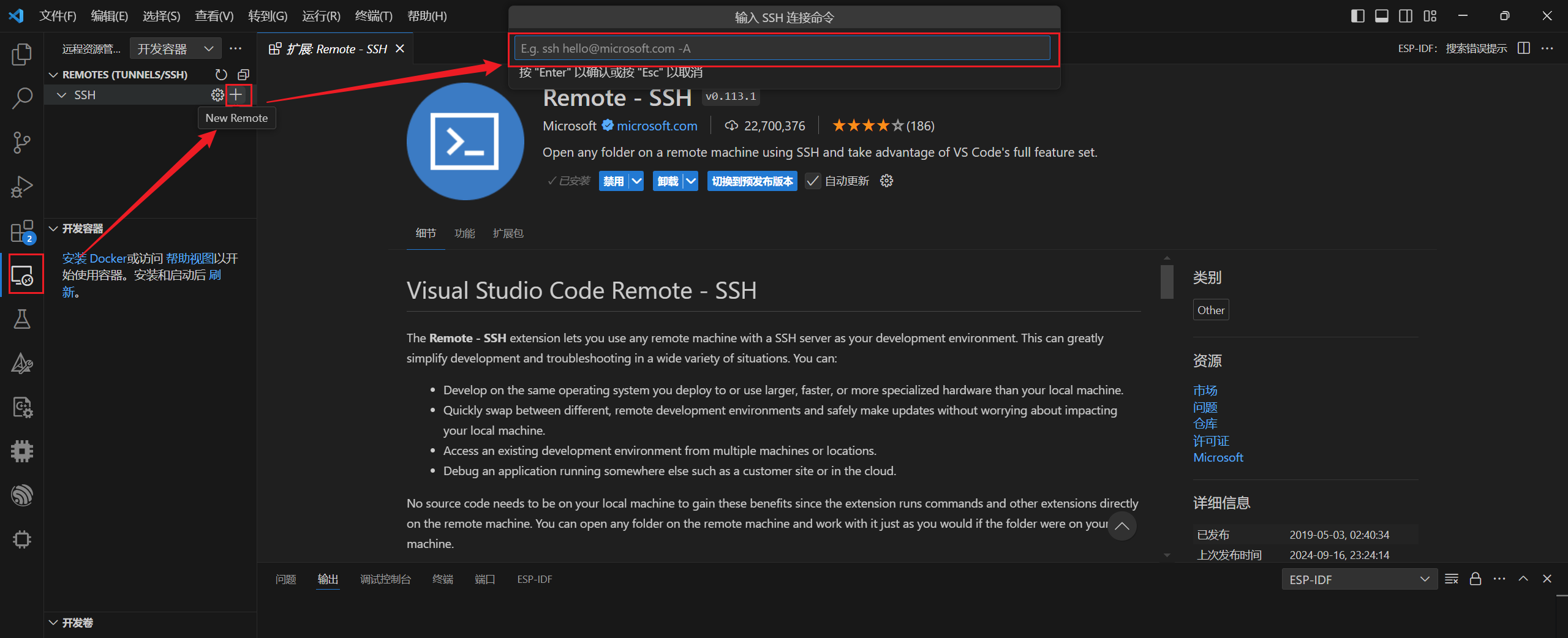The height and width of the screenshot is (638, 1568).
Task: Click the 卸载 button
Action: click(x=668, y=181)
